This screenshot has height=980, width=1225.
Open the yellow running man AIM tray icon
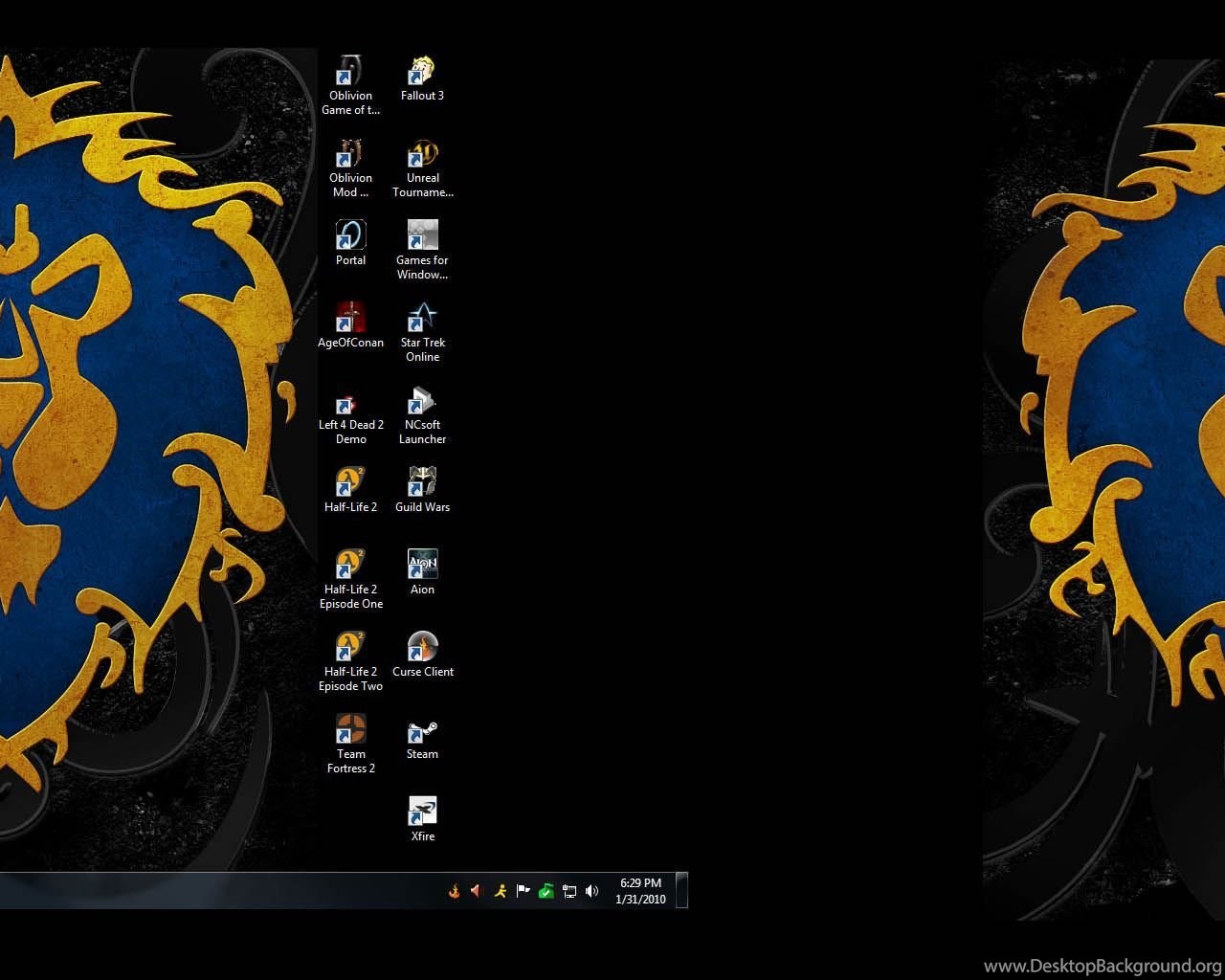pos(500,891)
